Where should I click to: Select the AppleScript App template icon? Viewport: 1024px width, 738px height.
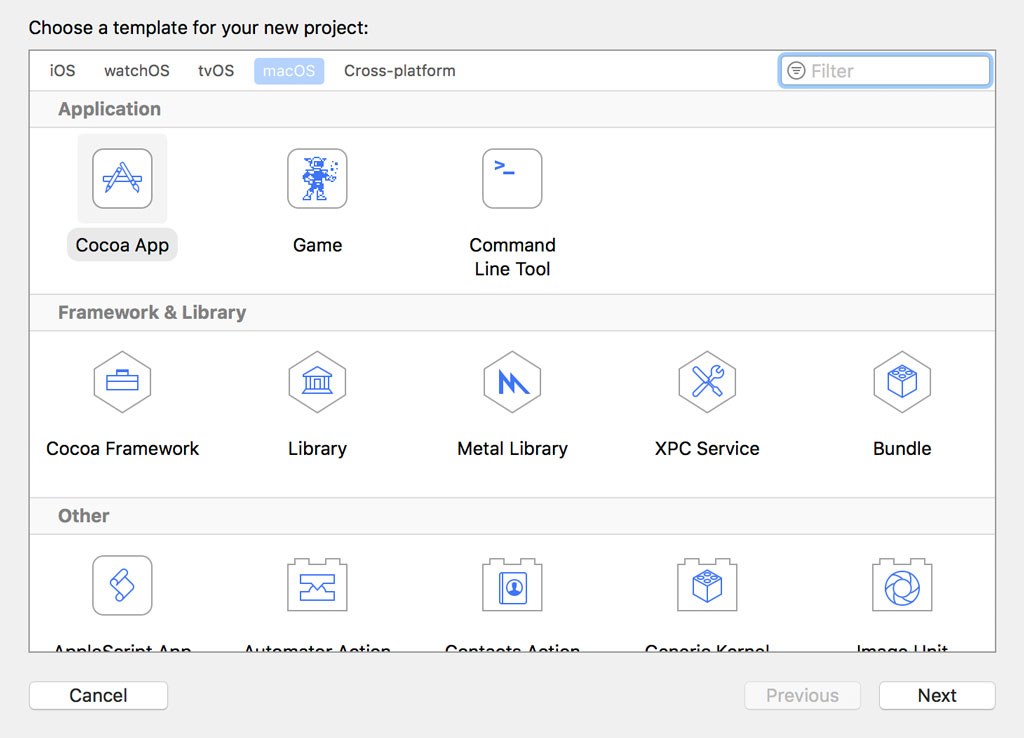click(x=122, y=586)
